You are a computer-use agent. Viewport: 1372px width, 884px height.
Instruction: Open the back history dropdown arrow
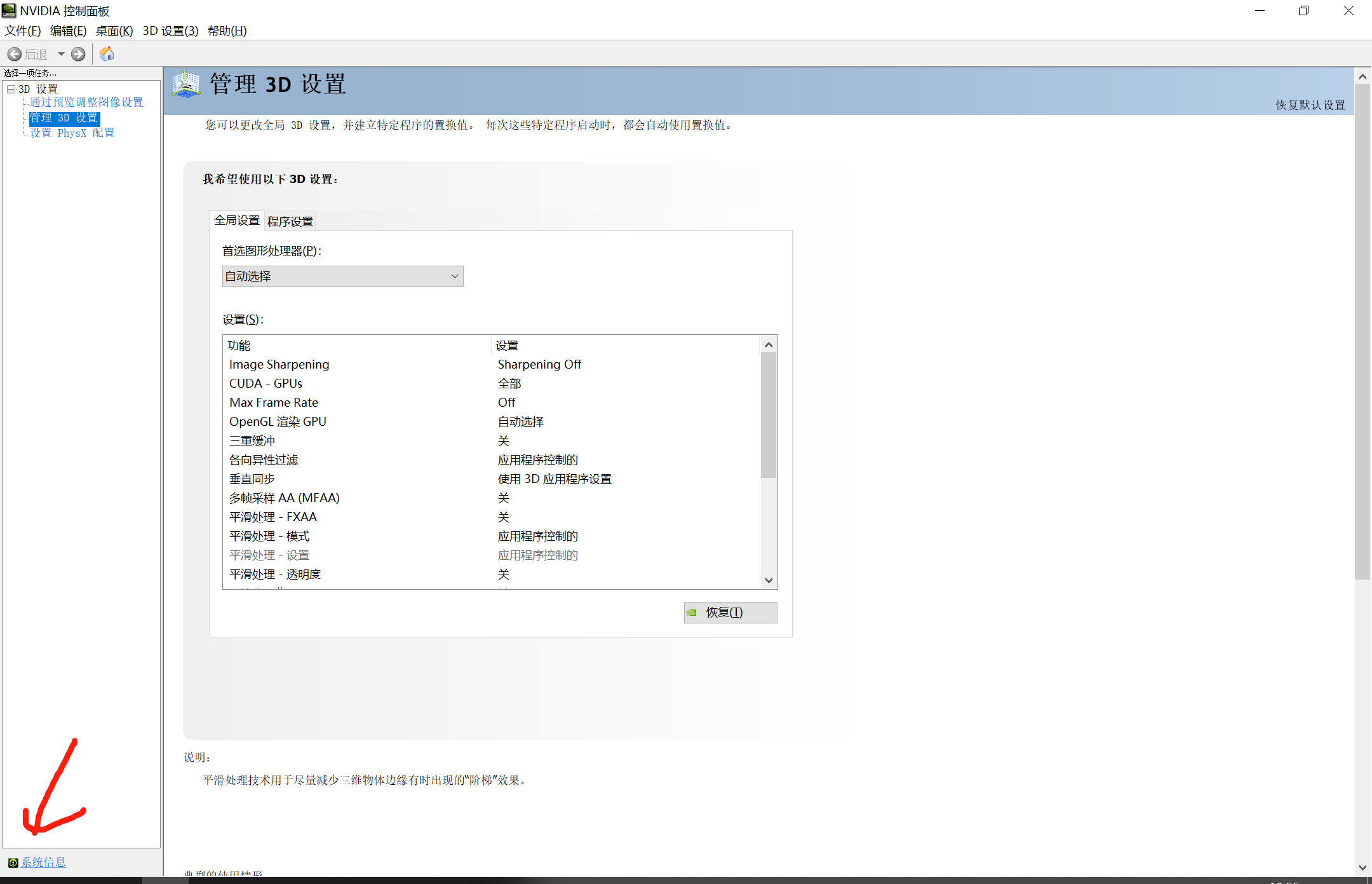[61, 54]
